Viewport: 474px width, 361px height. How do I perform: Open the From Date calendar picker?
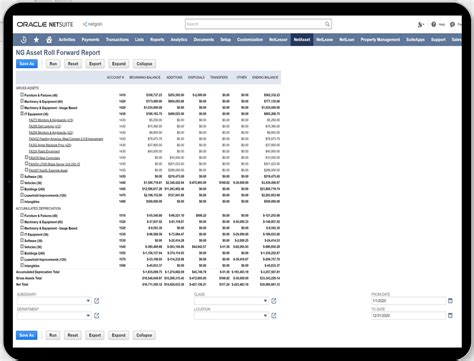[450, 301]
